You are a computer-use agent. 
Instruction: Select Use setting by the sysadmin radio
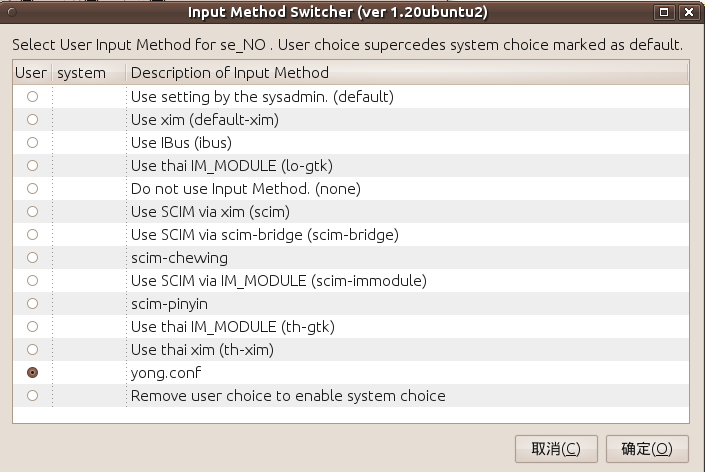pyautogui.click(x=32, y=97)
